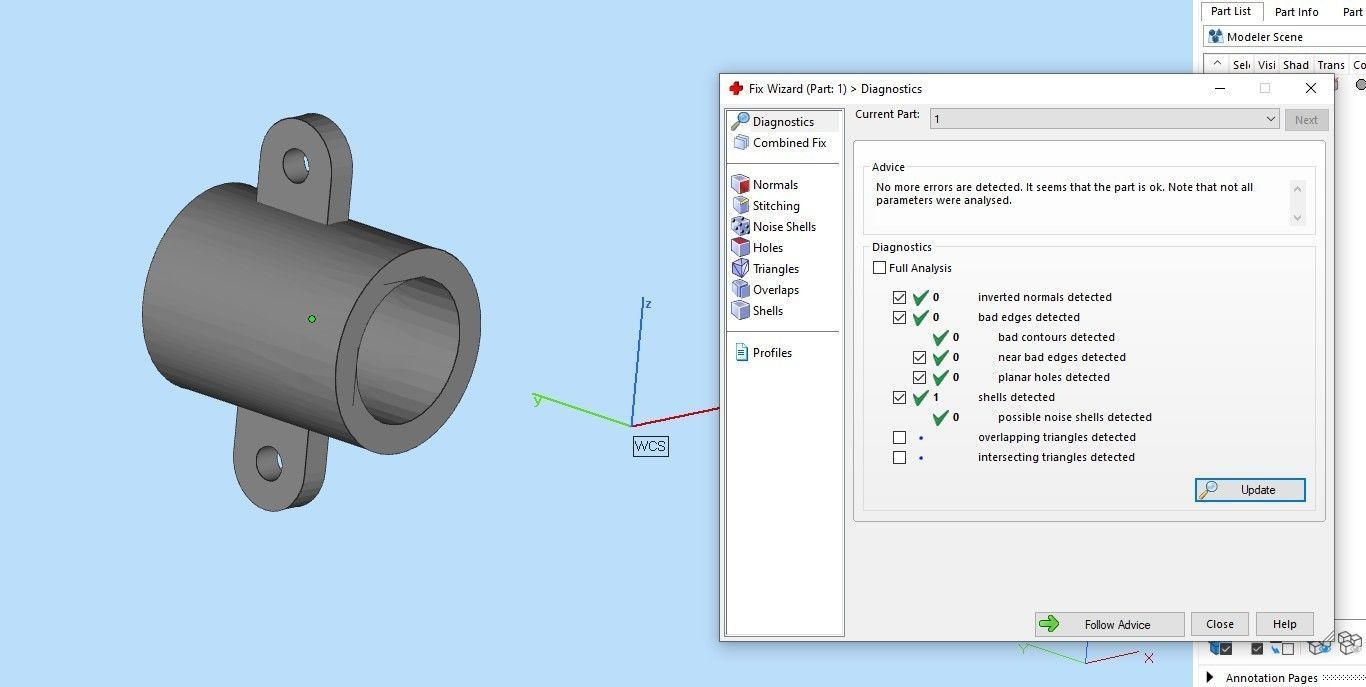Click the Close button in Fix Wizard
The height and width of the screenshot is (687, 1366).
(x=1219, y=624)
